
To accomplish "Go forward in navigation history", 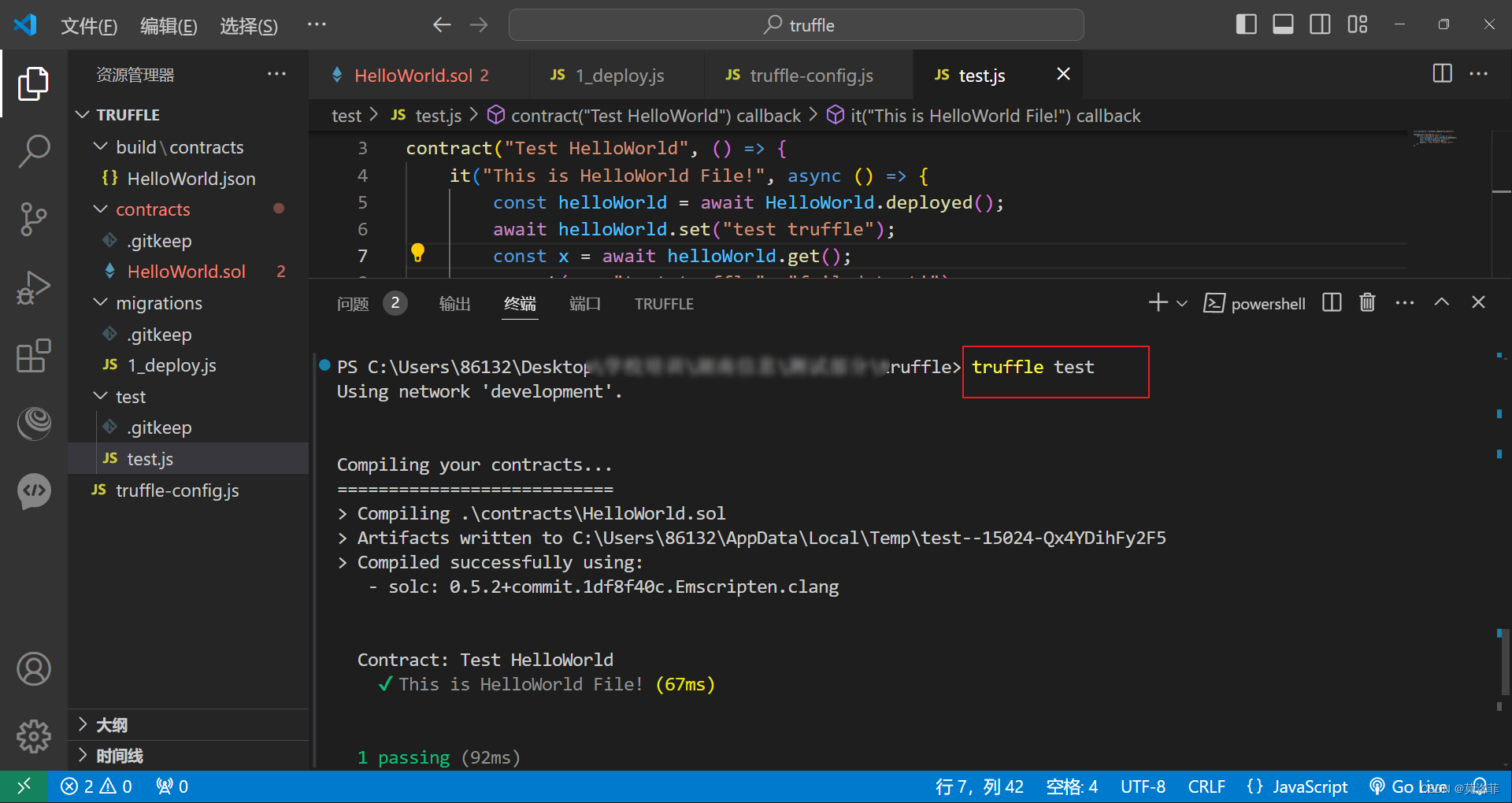I will (479, 25).
